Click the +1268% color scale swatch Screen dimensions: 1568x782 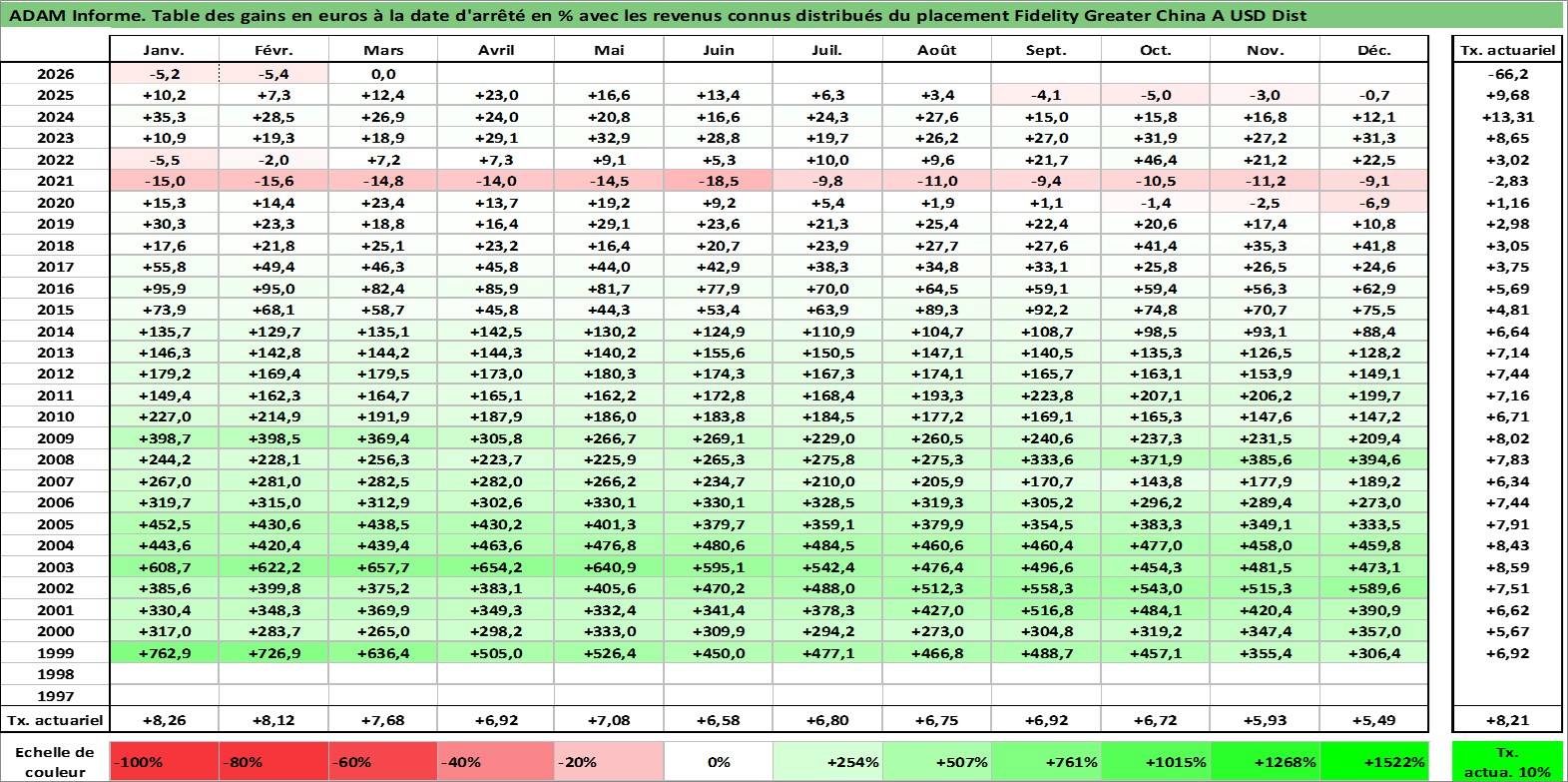point(1266,761)
